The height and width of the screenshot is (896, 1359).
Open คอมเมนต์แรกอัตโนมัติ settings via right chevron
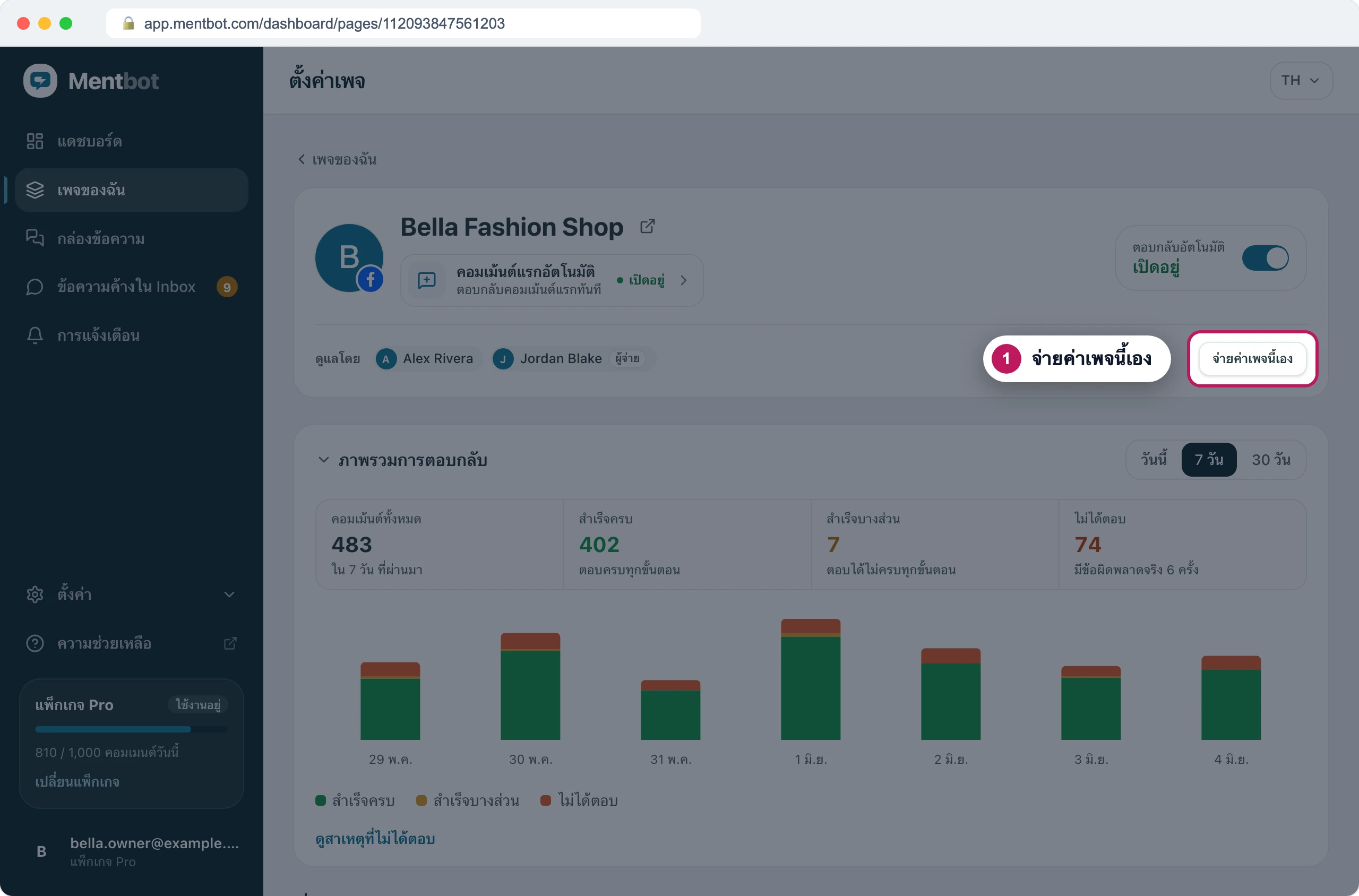tap(684, 280)
